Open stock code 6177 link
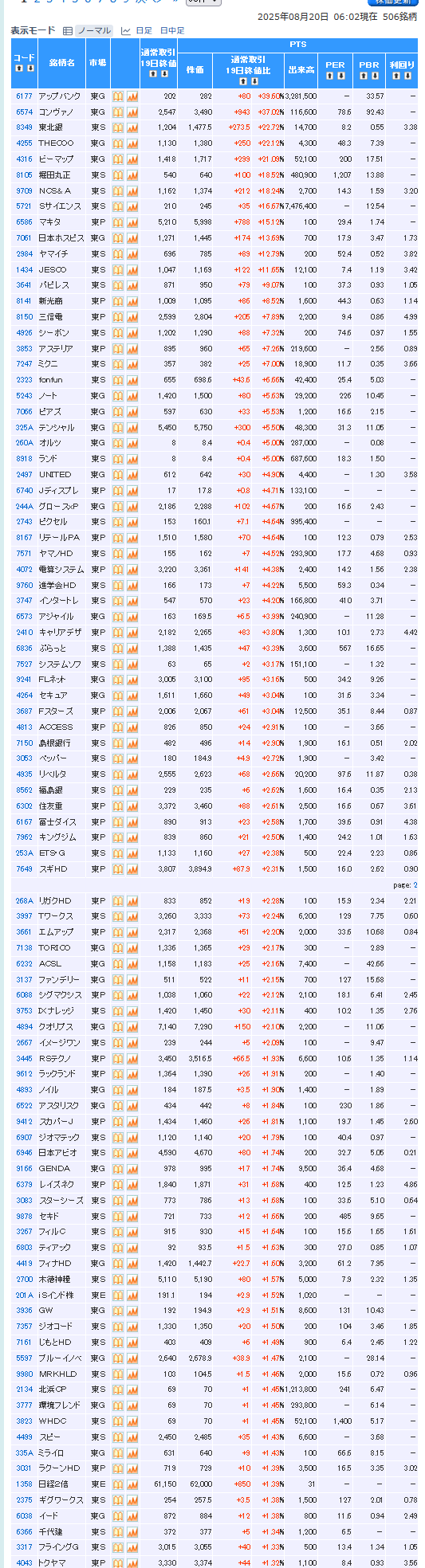 [x=24, y=96]
